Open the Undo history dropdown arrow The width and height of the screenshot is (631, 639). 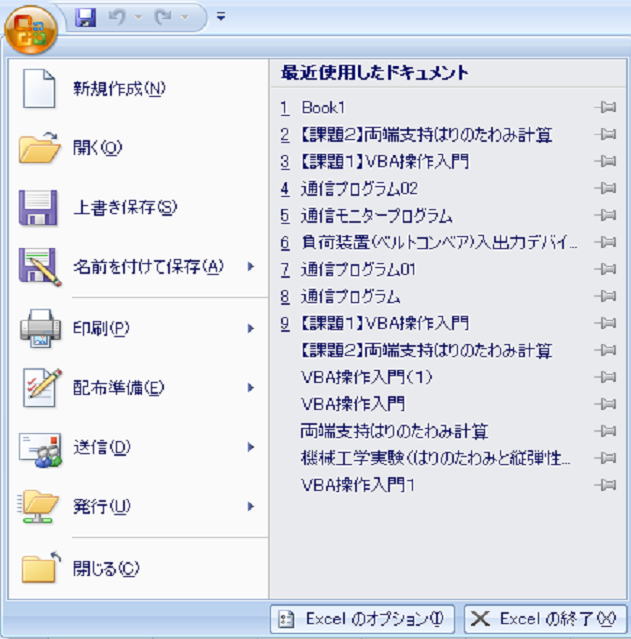click(138, 17)
